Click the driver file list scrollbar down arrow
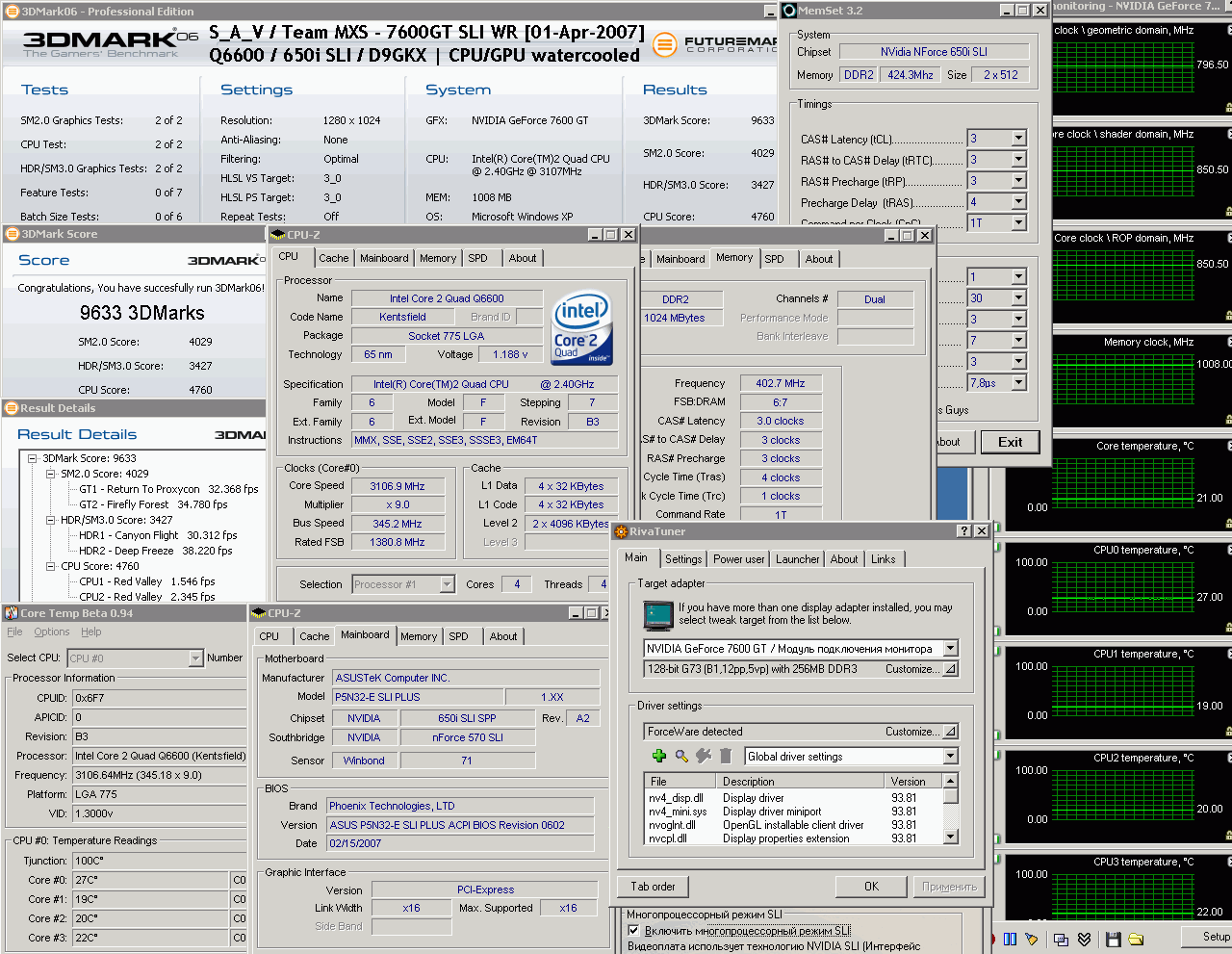This screenshot has height=954, width=1232. (951, 838)
